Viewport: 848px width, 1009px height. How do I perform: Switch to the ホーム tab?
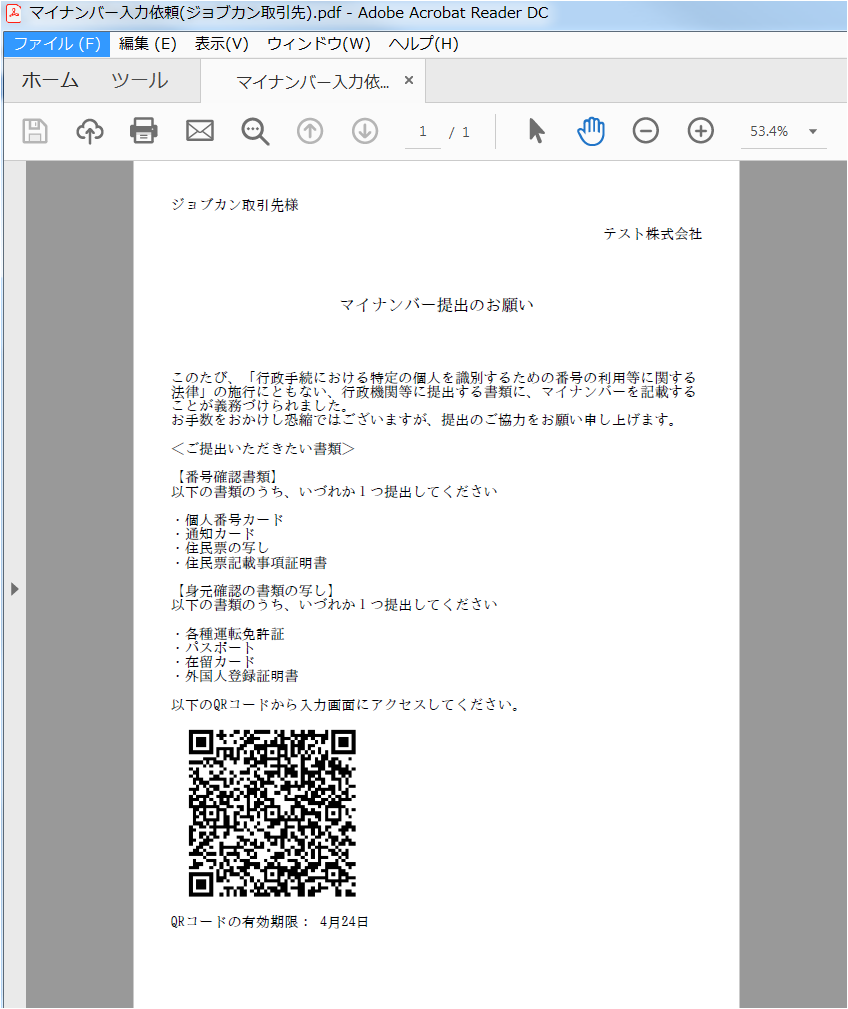pos(50,81)
